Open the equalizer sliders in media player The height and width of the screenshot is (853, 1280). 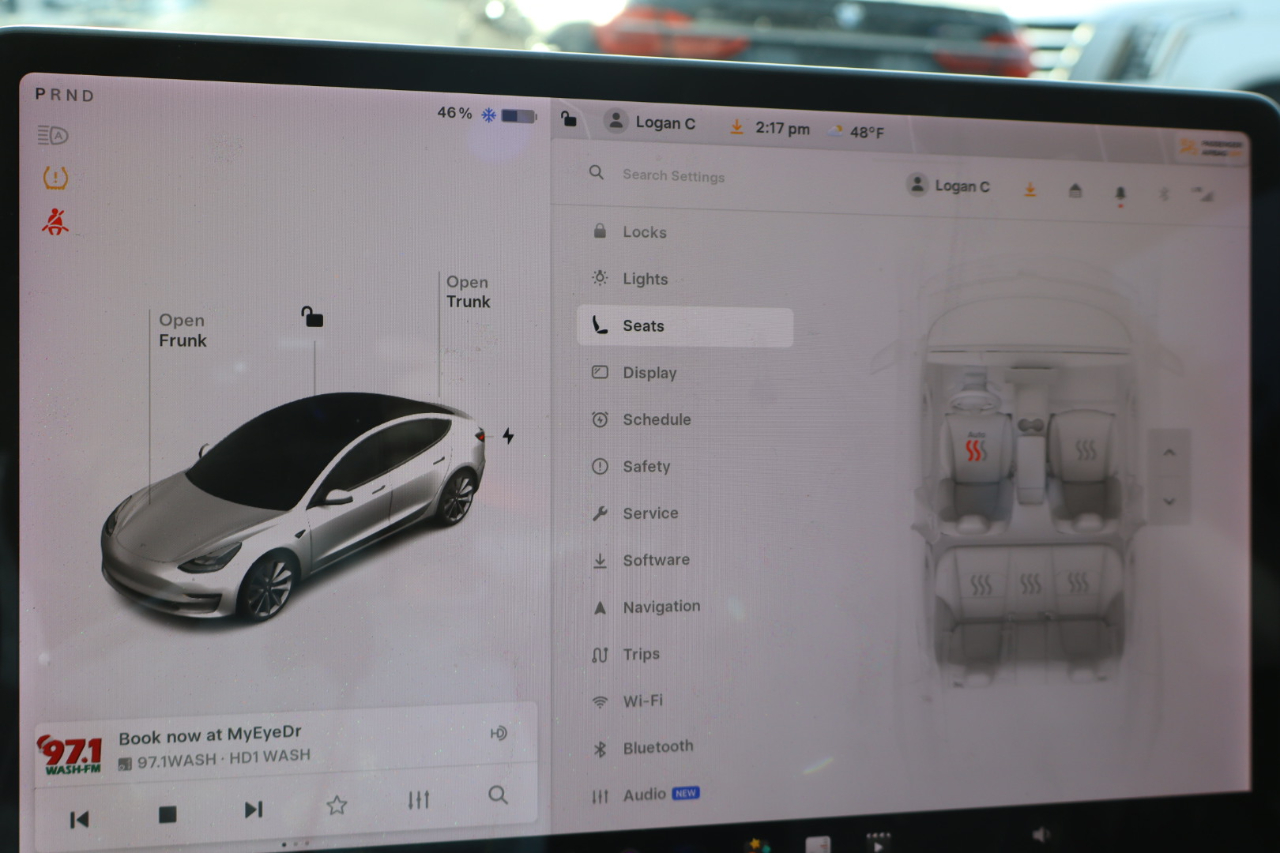(x=418, y=799)
